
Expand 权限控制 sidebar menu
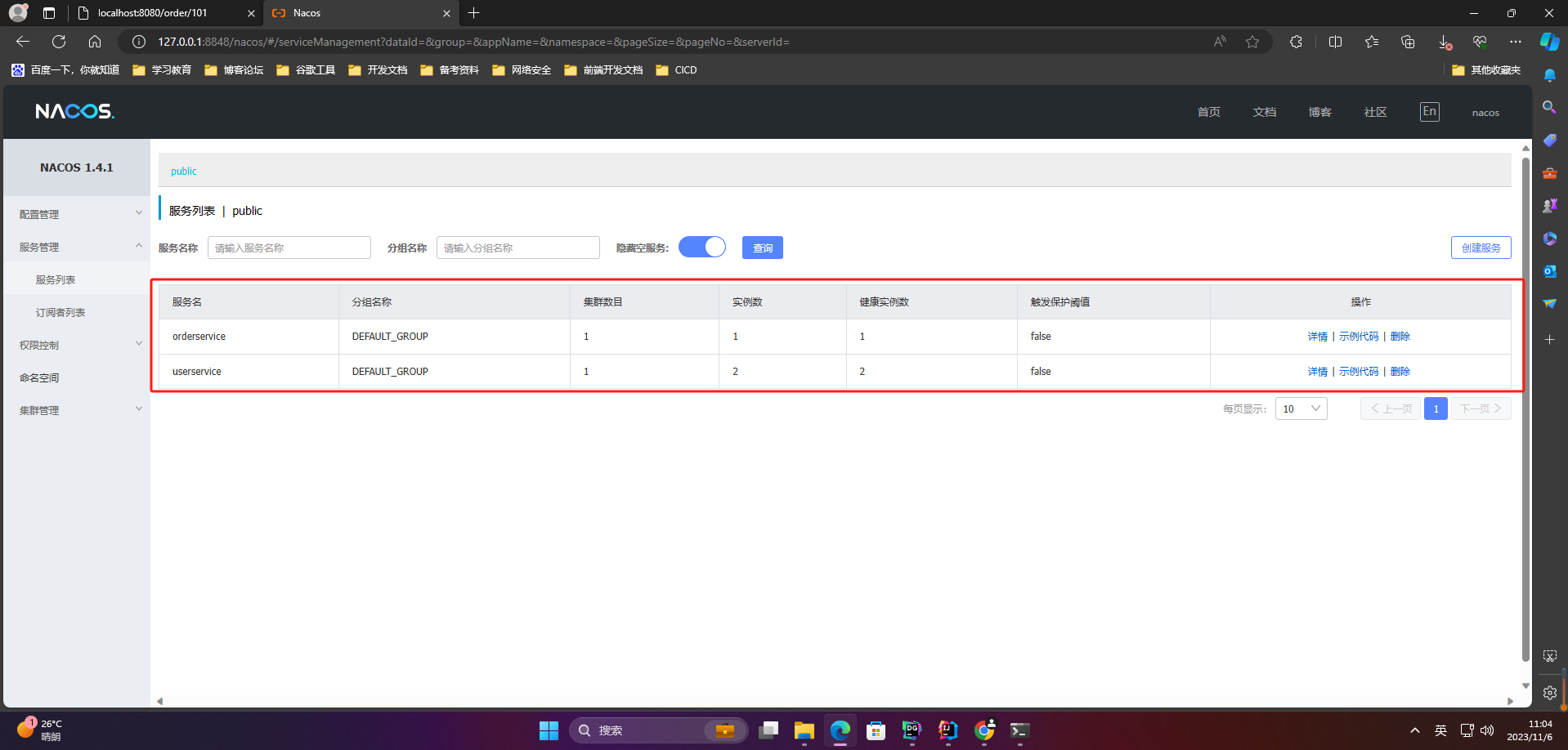tap(77, 345)
